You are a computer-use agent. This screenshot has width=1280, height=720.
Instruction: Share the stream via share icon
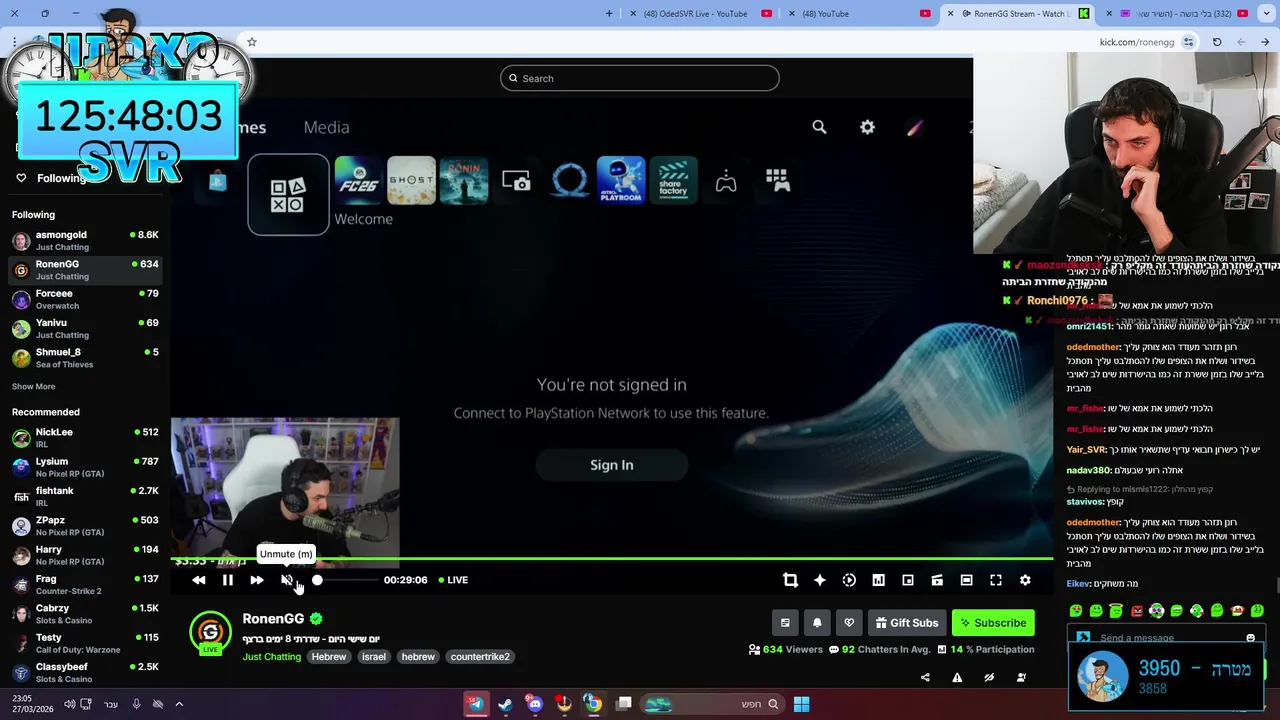(925, 677)
